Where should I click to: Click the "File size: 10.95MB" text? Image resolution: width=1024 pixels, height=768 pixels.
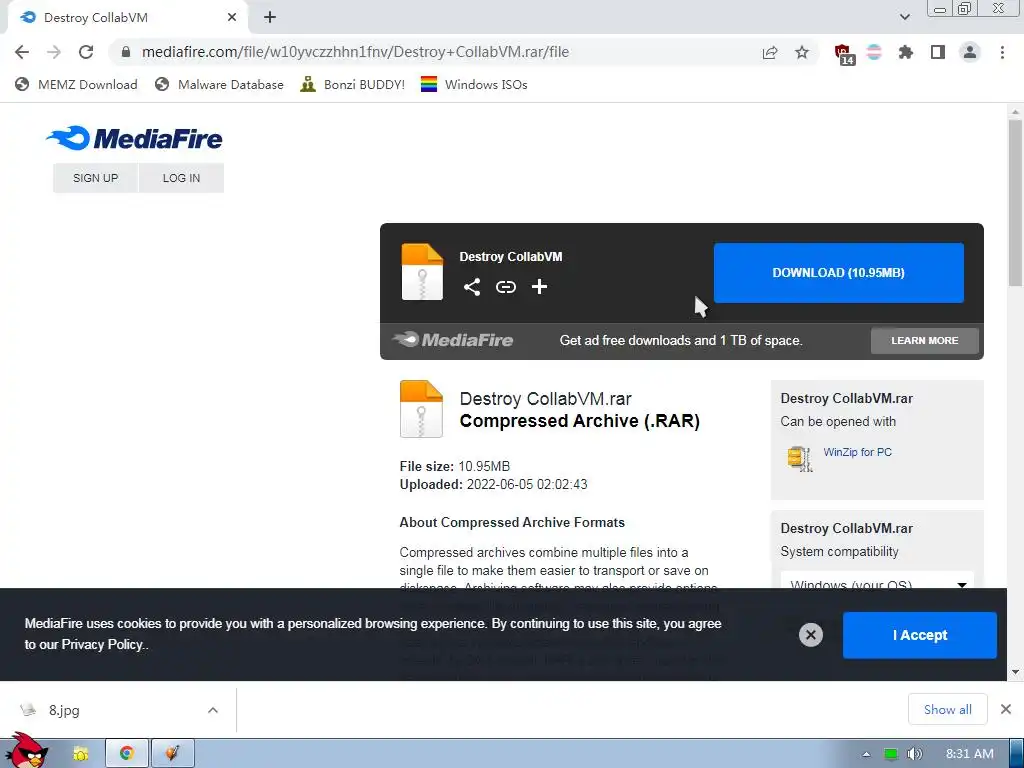point(455,466)
